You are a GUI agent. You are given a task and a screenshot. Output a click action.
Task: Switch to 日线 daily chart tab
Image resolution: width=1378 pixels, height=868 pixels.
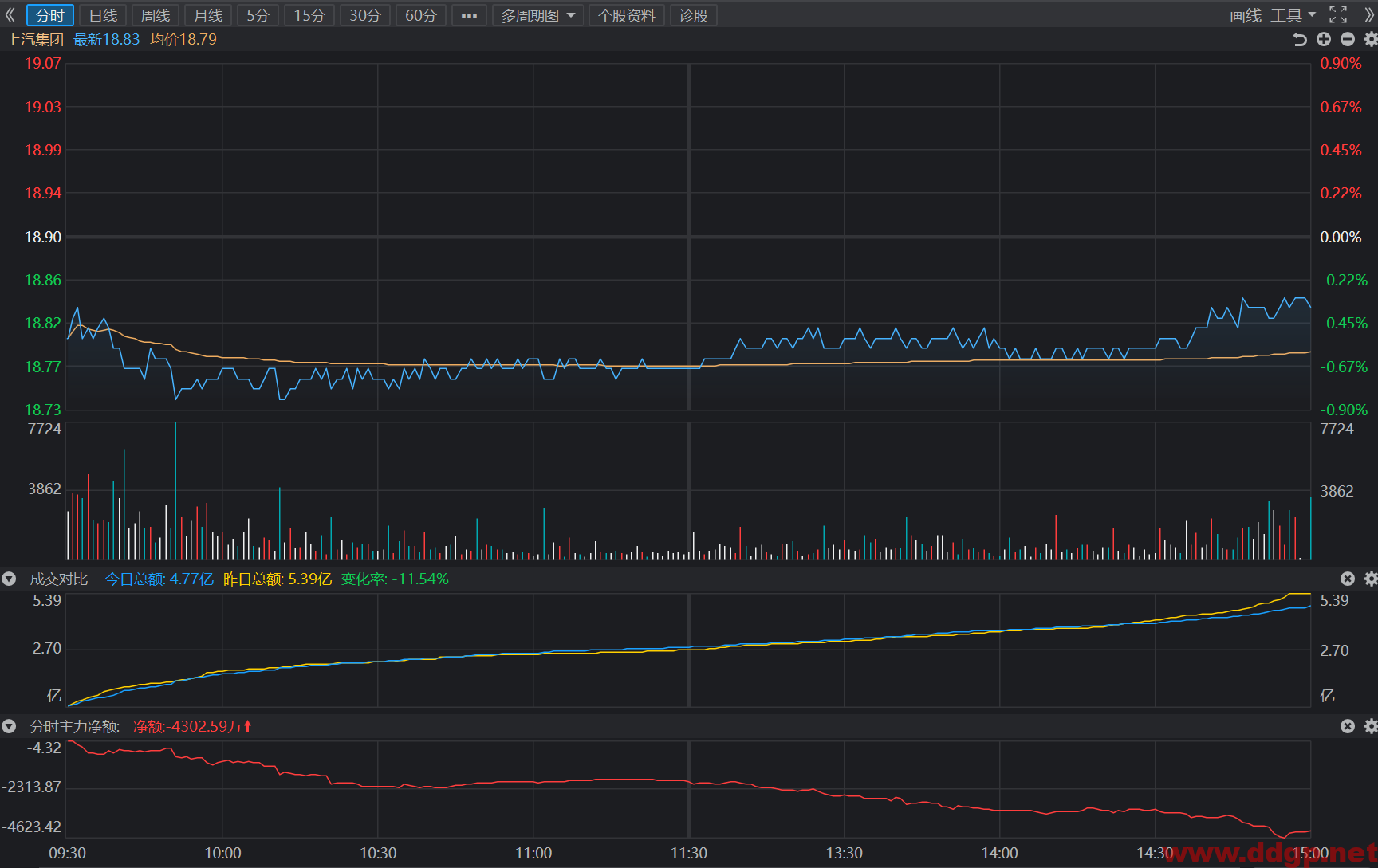point(103,15)
